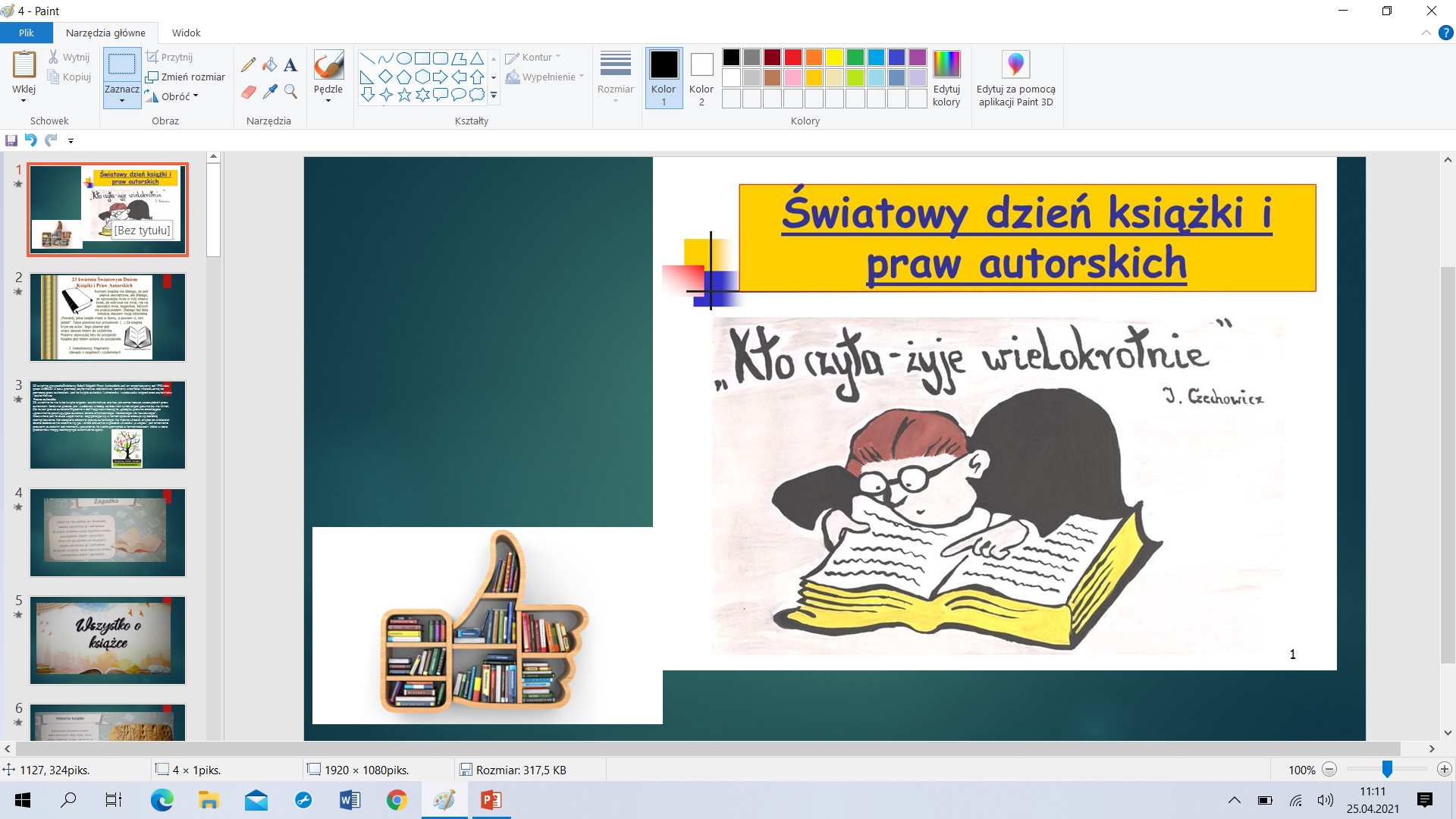Viewport: 1456px width, 819px height.
Task: Select the Text tool
Action: (x=290, y=65)
